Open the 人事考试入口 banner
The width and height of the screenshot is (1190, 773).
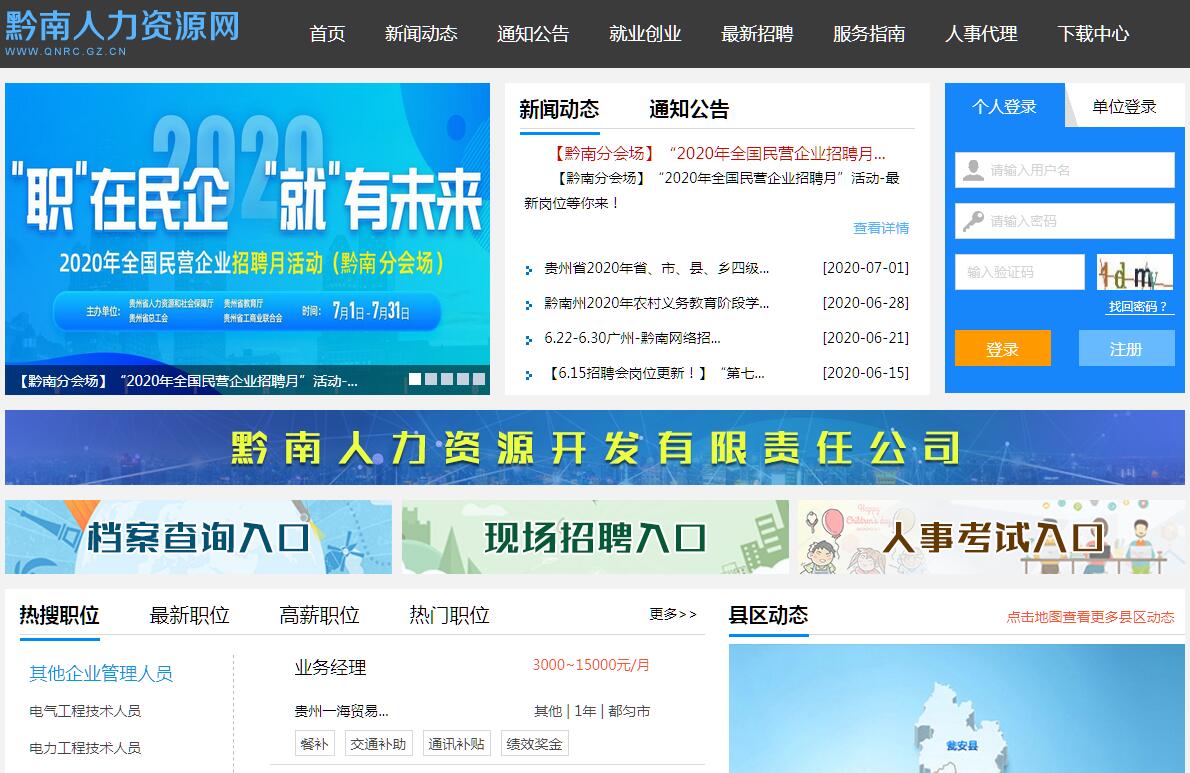click(991, 537)
